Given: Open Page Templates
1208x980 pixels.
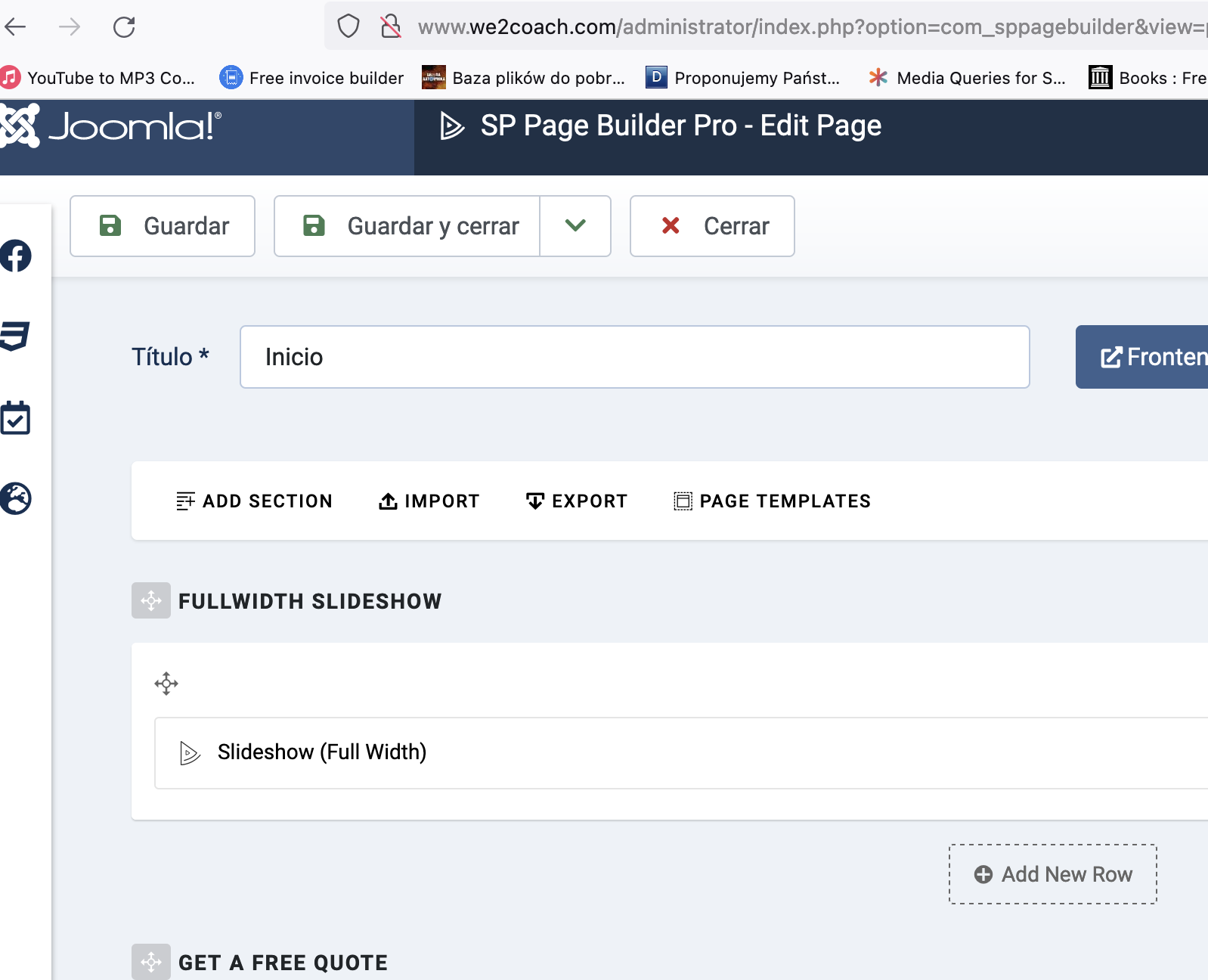Looking at the screenshot, I should point(772,501).
